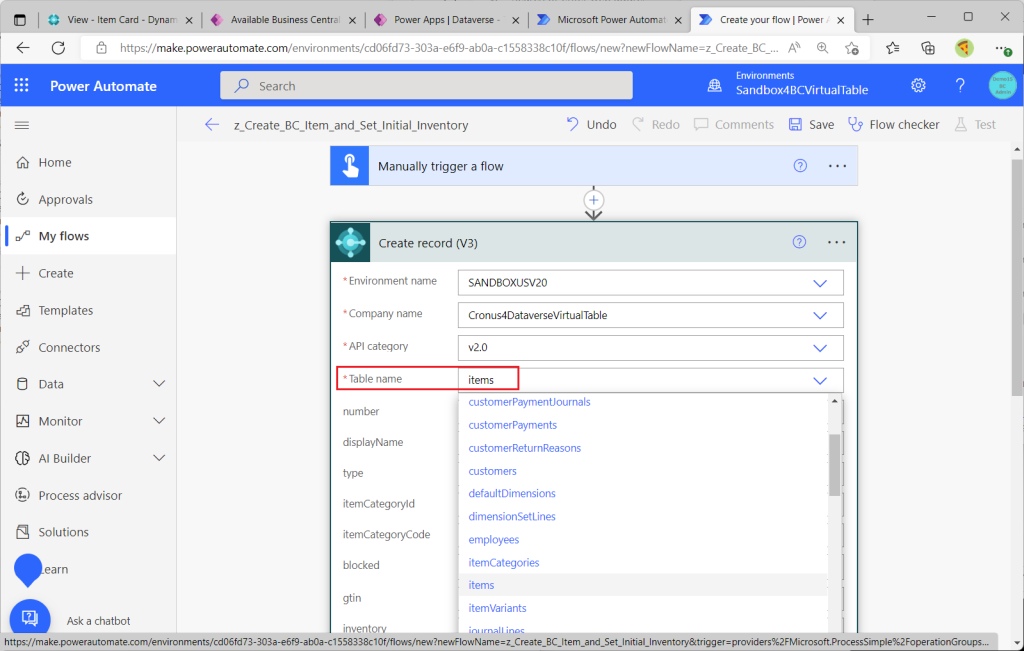Click the Business Central connector icon
This screenshot has height=651, width=1024.
pos(351,242)
